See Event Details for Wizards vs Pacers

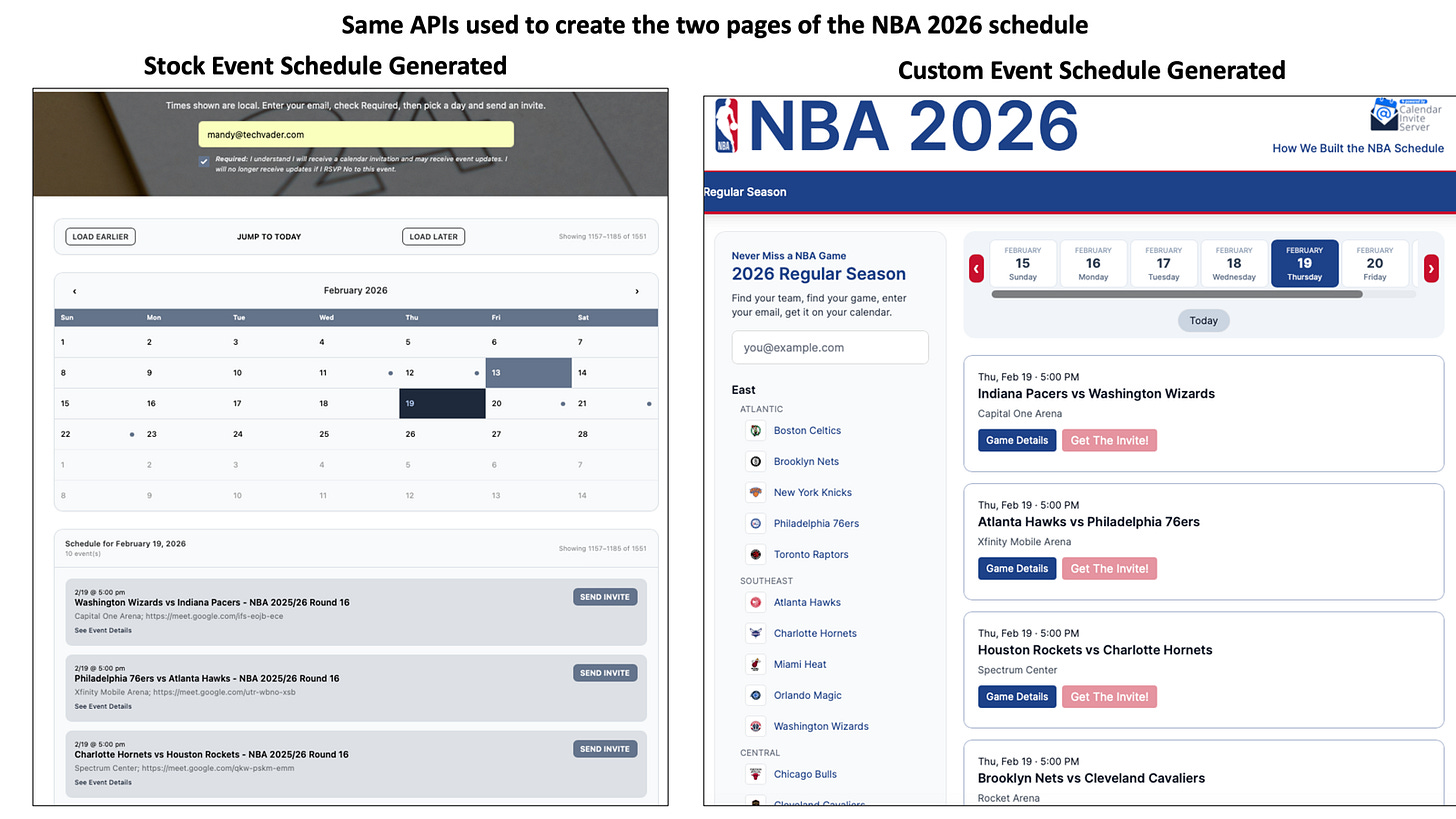click(x=103, y=631)
